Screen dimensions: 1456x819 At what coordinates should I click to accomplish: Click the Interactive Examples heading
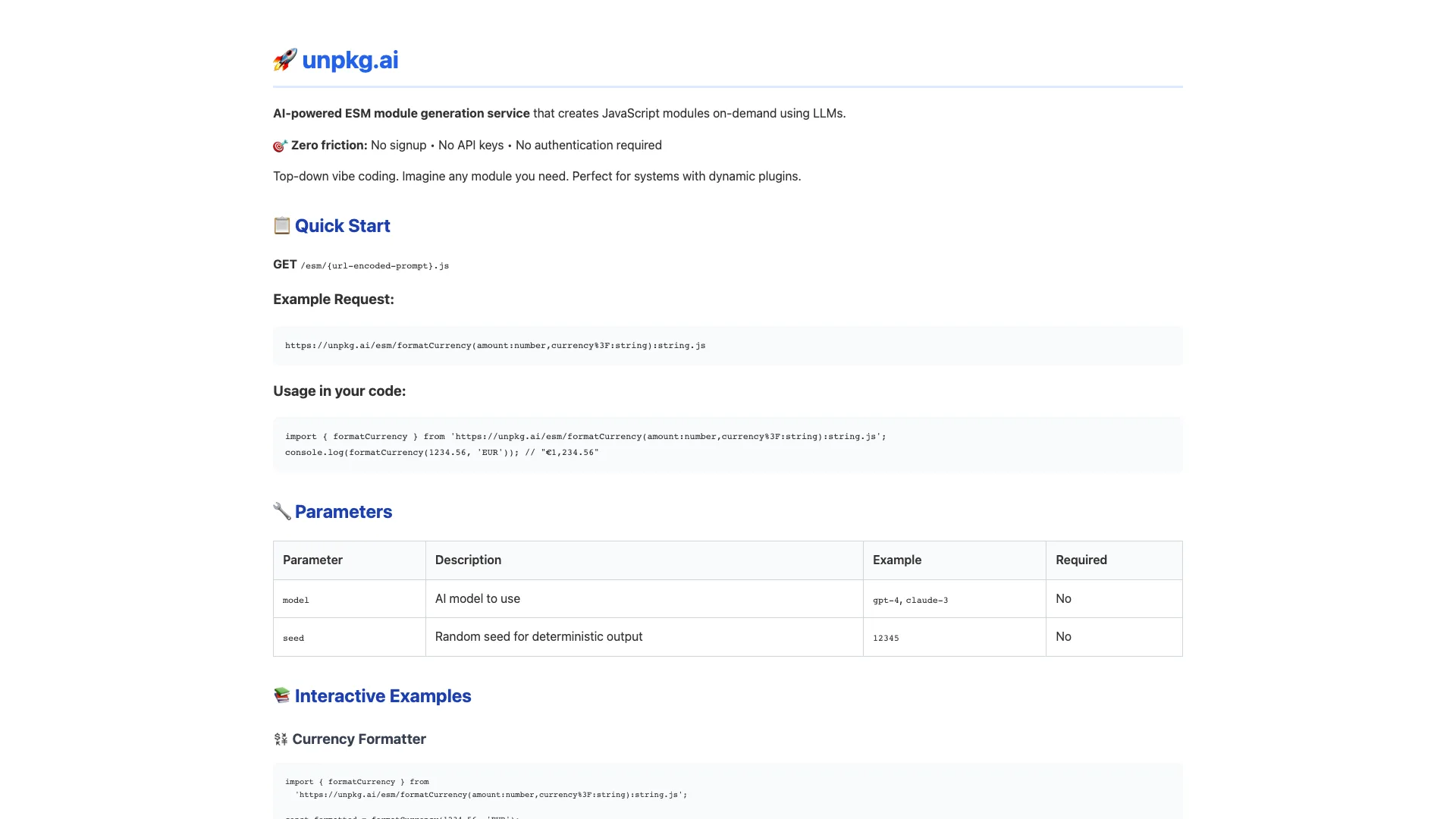click(383, 696)
